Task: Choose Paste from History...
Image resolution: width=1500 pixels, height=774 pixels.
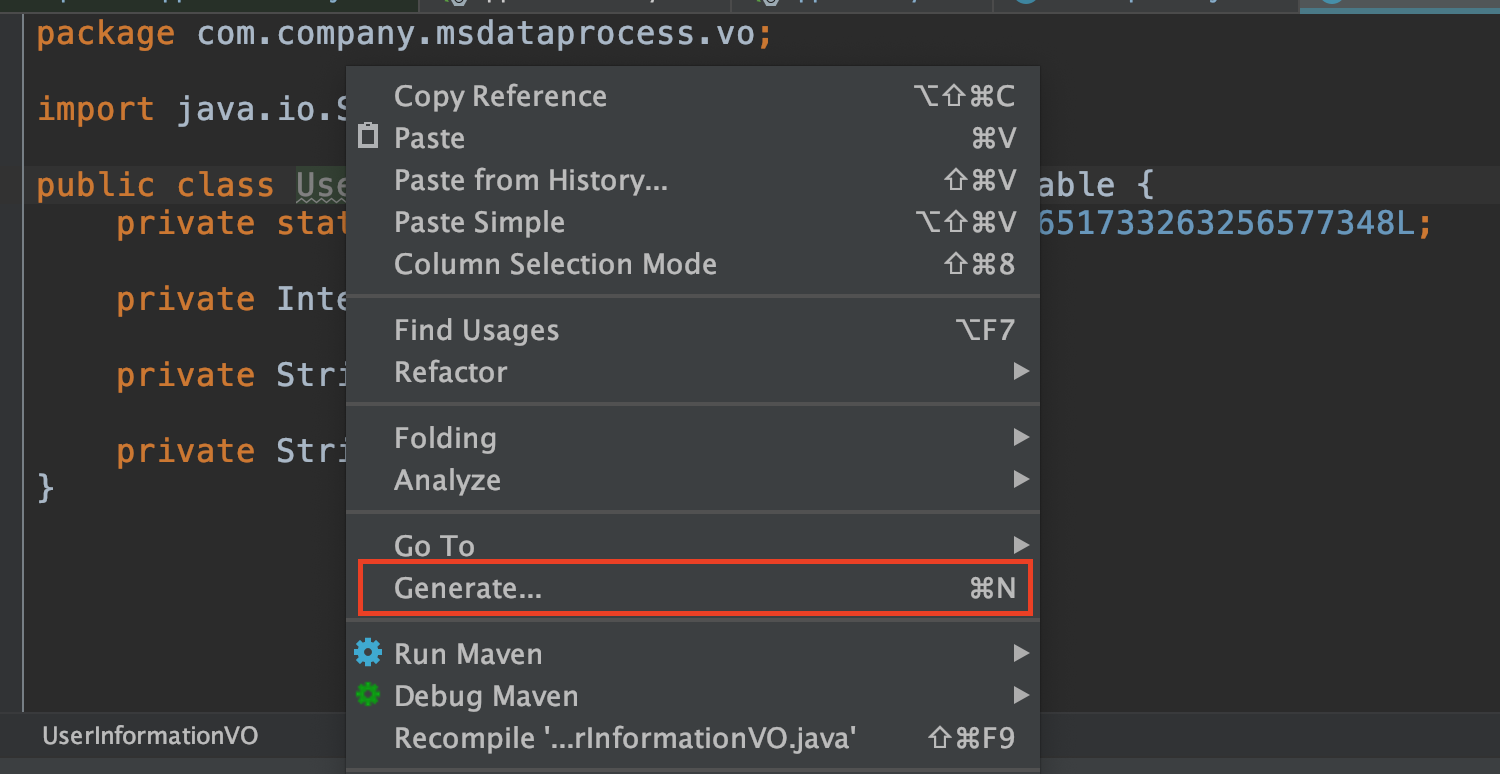Action: tap(531, 180)
